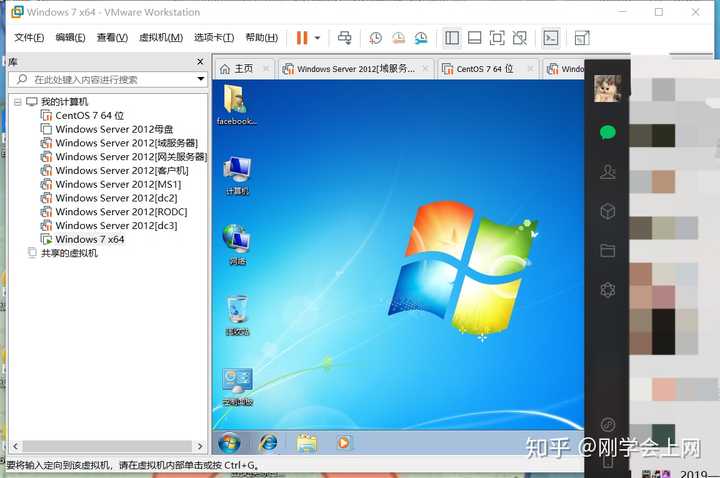Enter full screen mode
This screenshot has height=478, width=720.
click(x=497, y=38)
